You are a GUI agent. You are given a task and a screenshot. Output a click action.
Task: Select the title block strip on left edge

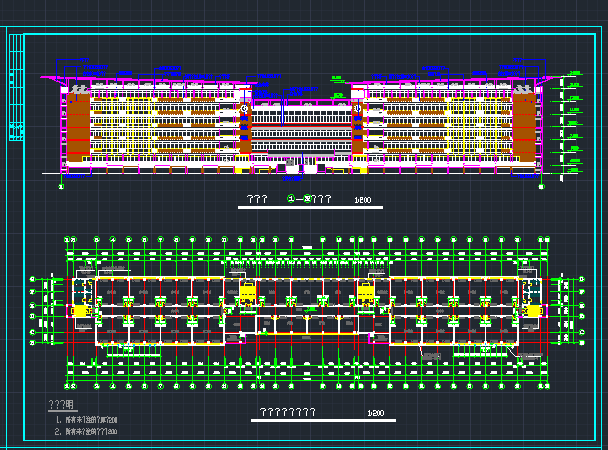pyautogui.click(x=16, y=90)
